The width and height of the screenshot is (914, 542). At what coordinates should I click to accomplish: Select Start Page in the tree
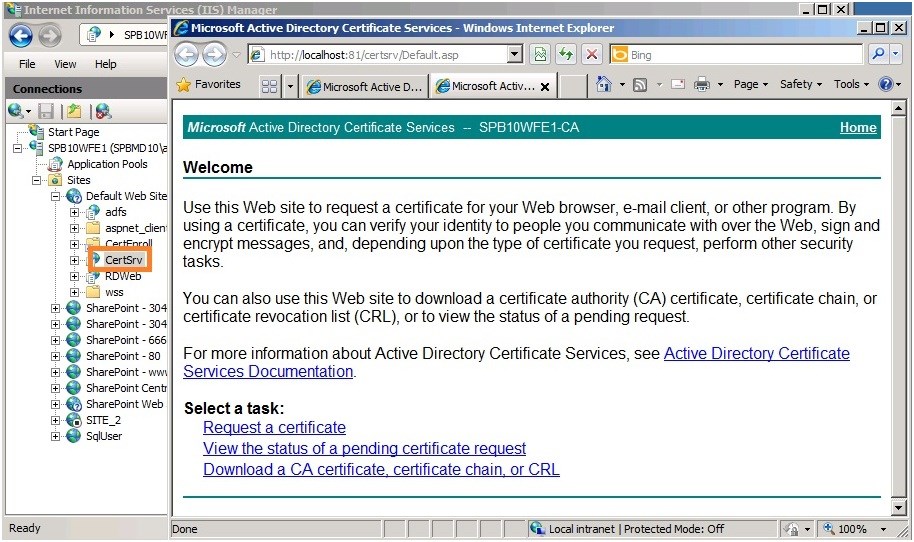[73, 132]
